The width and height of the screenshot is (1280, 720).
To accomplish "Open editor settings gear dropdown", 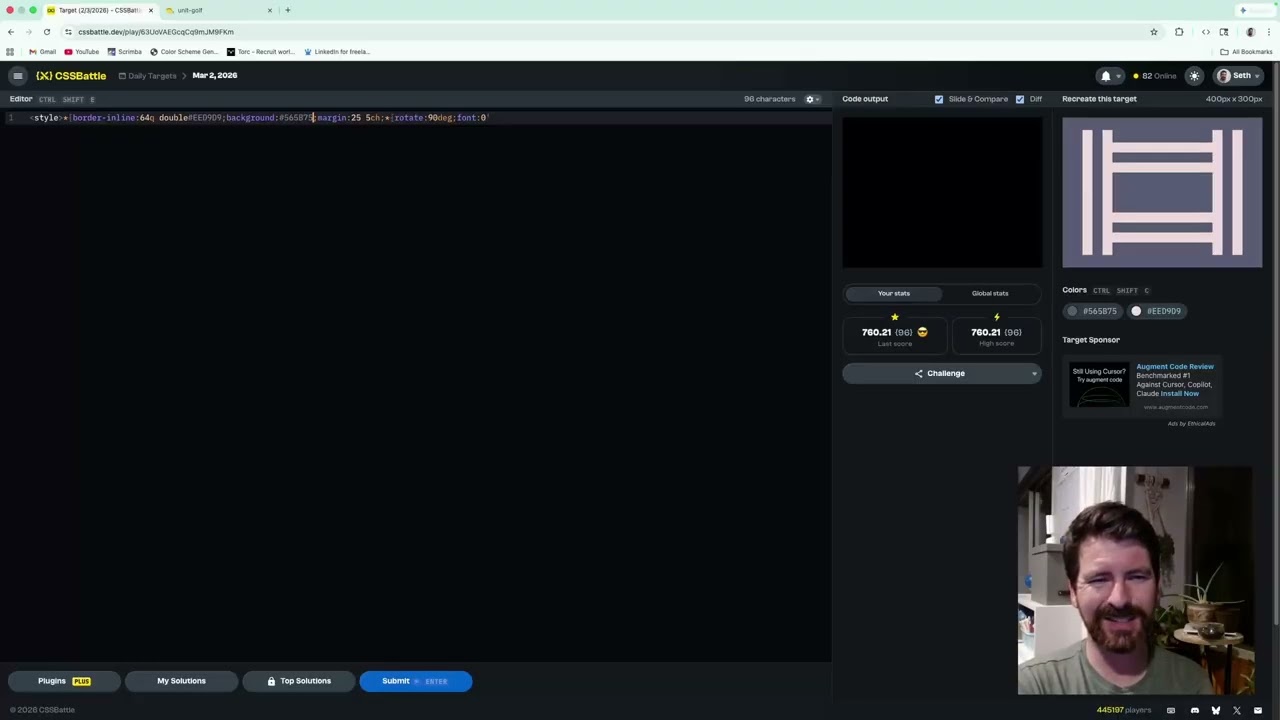I will [x=813, y=99].
